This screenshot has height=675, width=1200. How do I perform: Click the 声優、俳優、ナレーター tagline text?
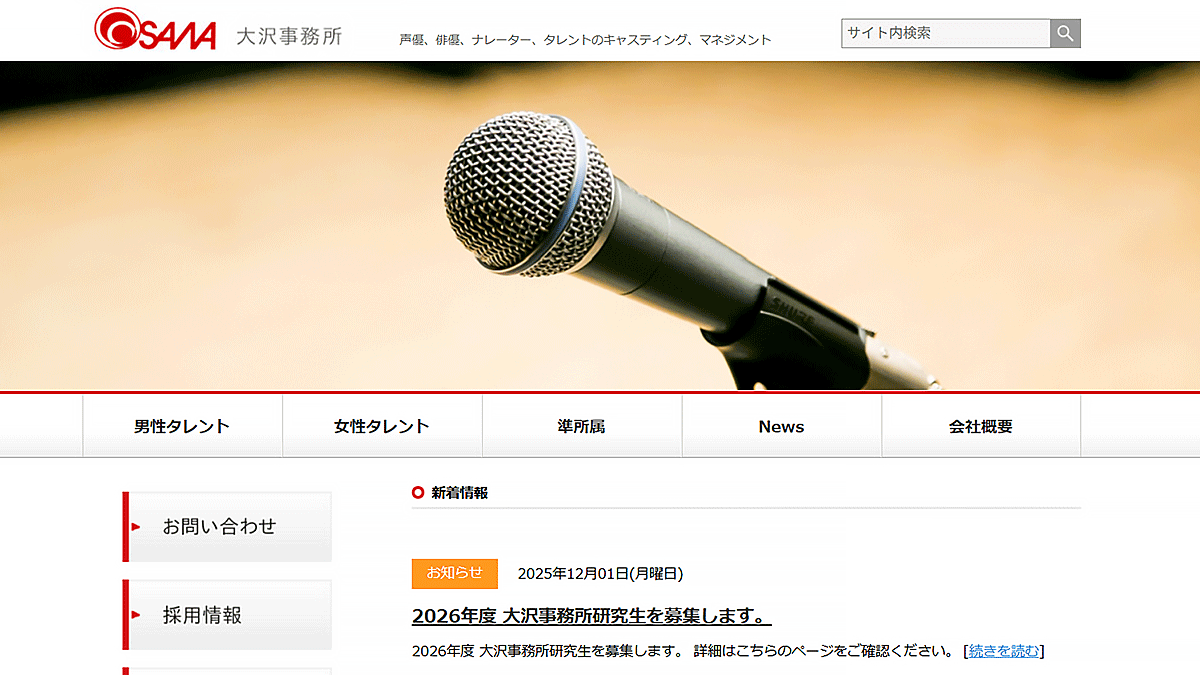coord(585,40)
